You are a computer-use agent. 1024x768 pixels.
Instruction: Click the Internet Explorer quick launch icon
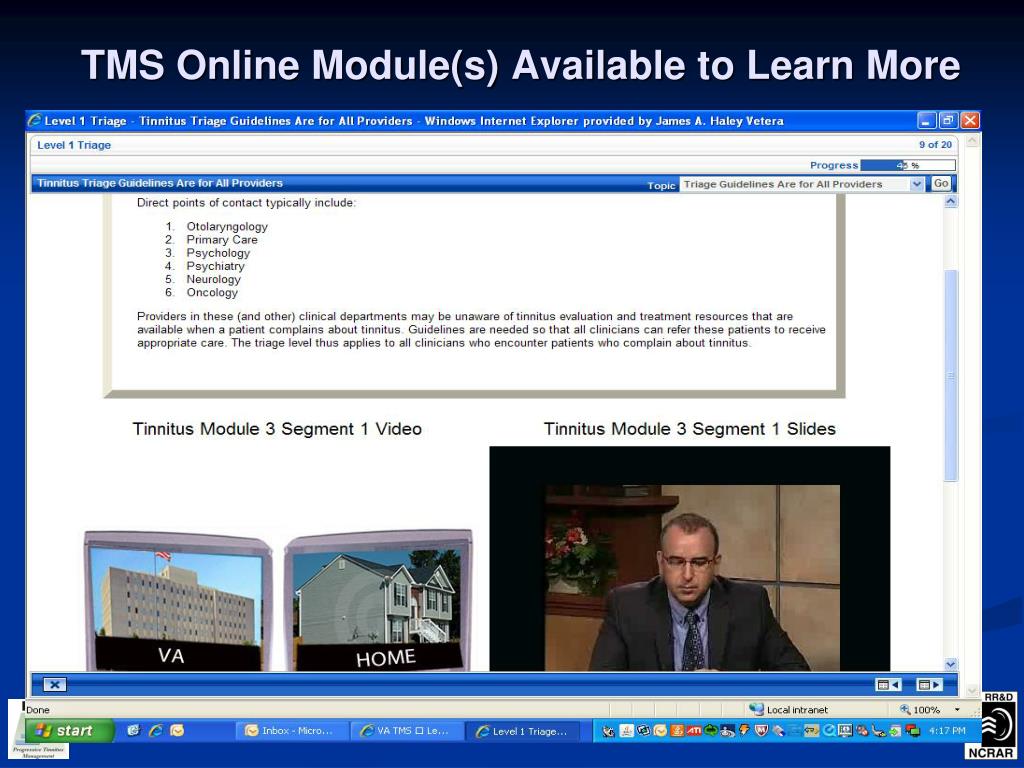coord(155,731)
